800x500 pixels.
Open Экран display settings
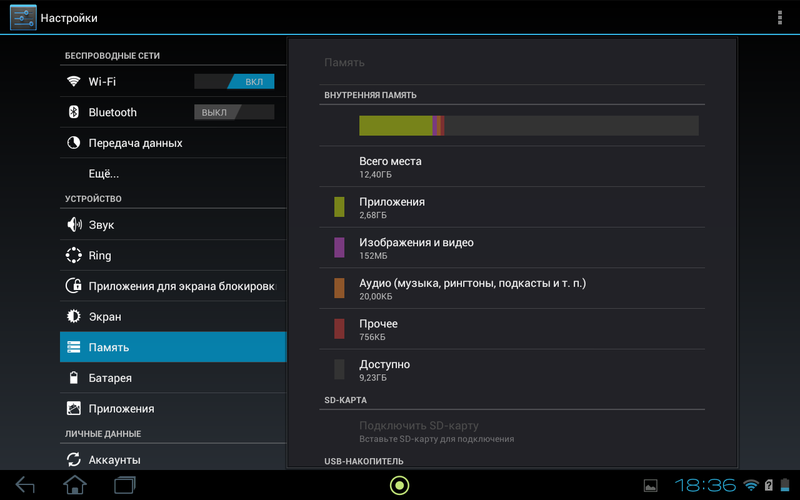click(173, 316)
